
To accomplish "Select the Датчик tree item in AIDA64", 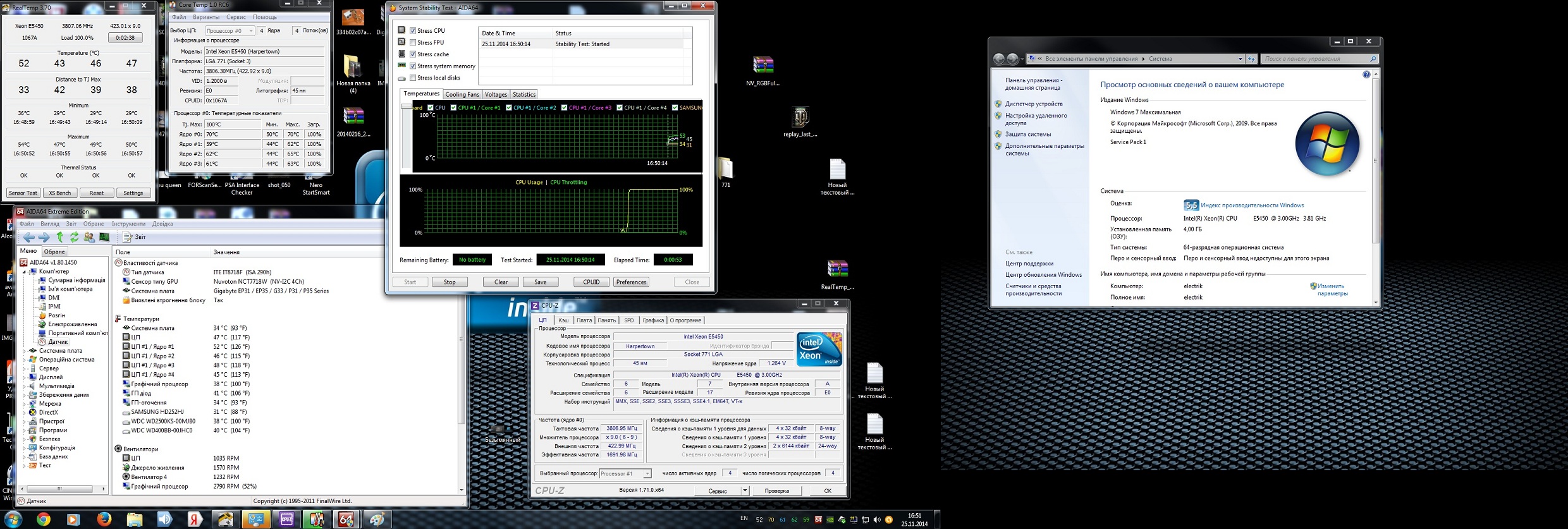I will tap(53, 342).
